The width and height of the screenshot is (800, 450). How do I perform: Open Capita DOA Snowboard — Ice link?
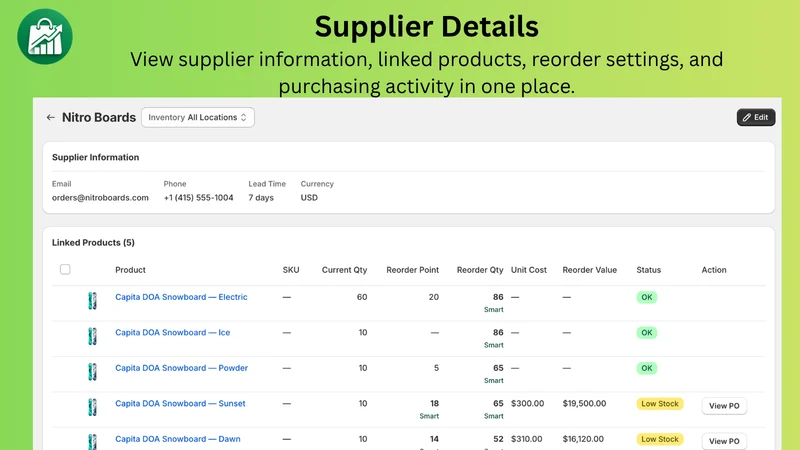click(172, 332)
